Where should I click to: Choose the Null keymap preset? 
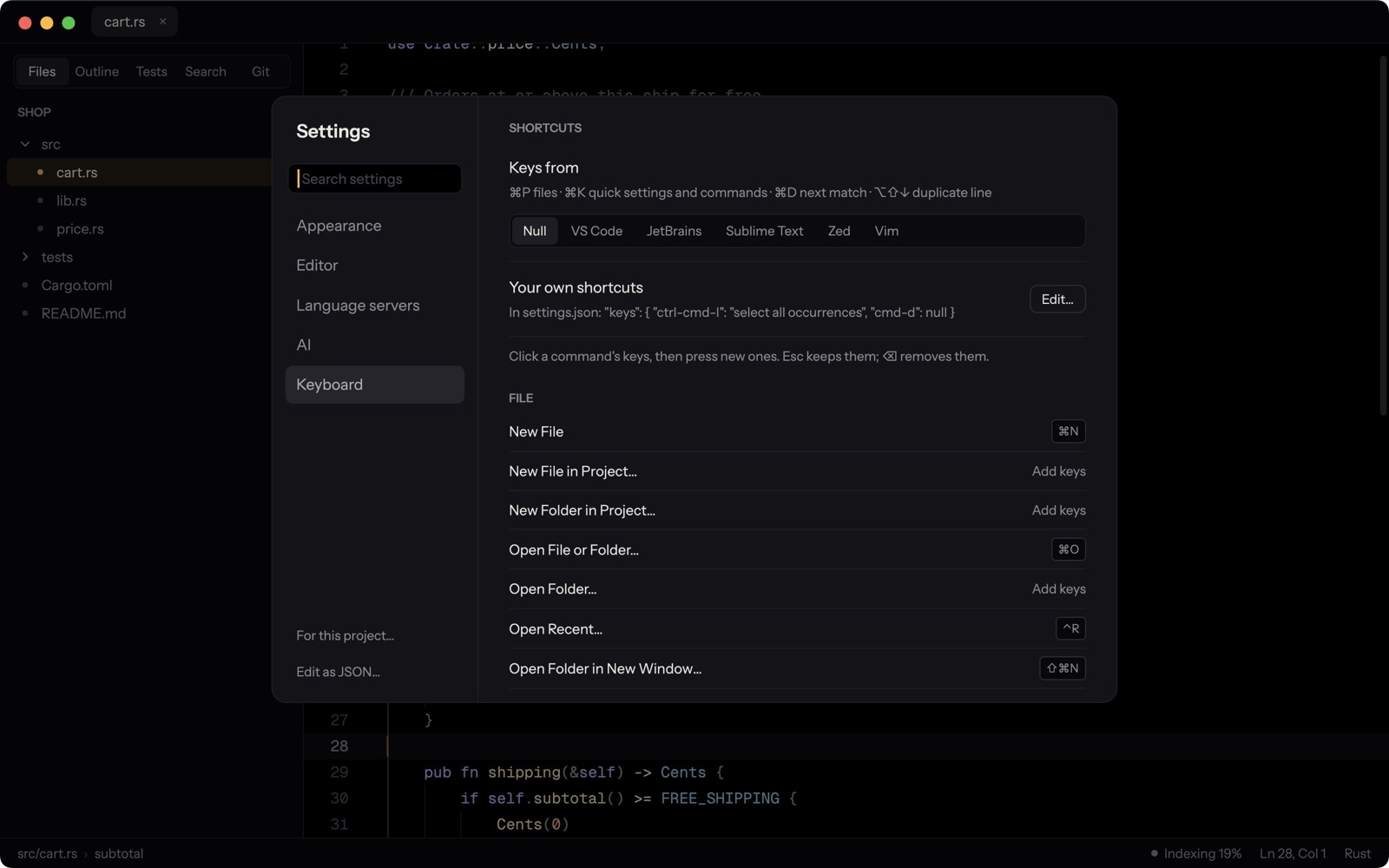tap(535, 231)
